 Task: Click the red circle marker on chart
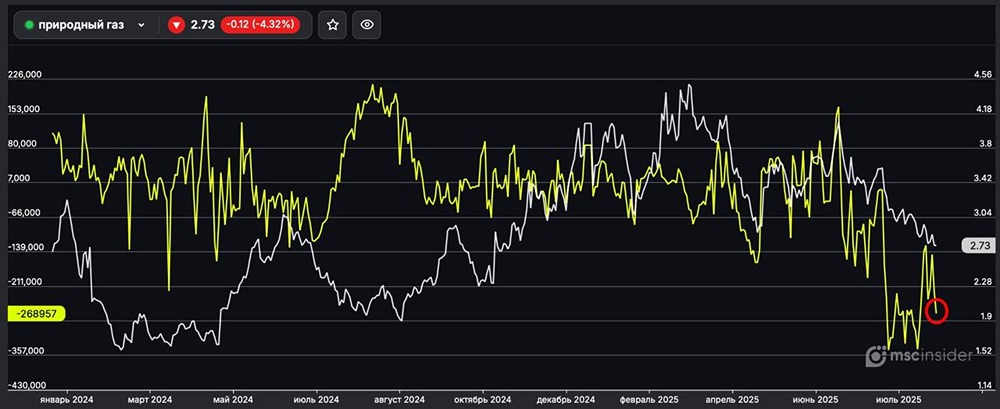pyautogui.click(x=937, y=311)
